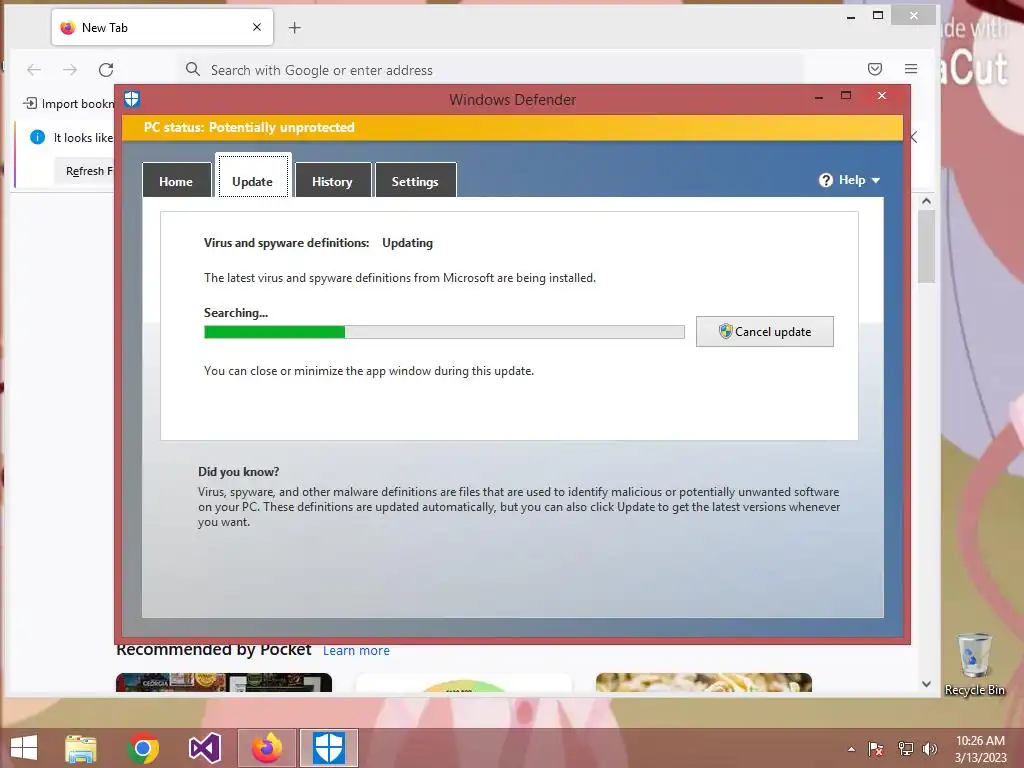1024x768 pixels.
Task: Click the Searching... status text
Action: coord(236,313)
